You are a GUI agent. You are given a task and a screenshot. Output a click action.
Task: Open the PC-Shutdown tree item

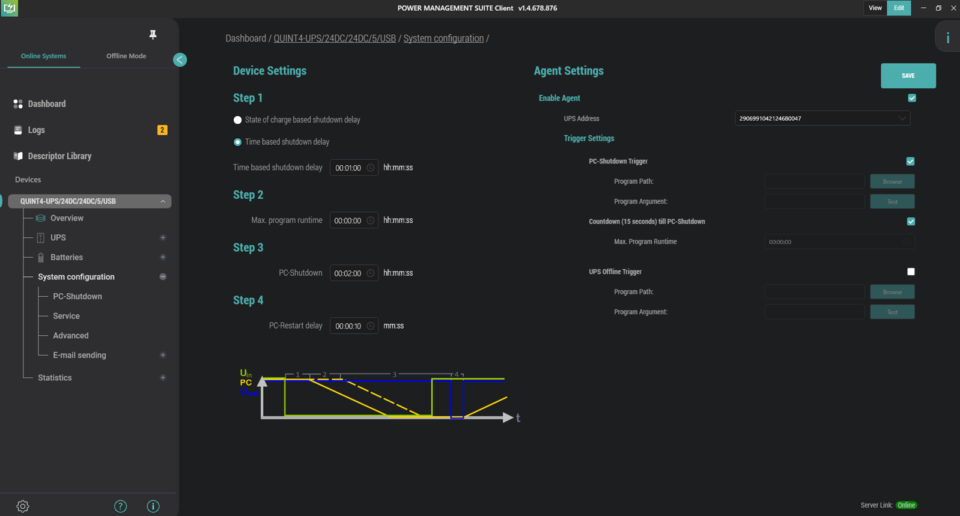coord(77,296)
